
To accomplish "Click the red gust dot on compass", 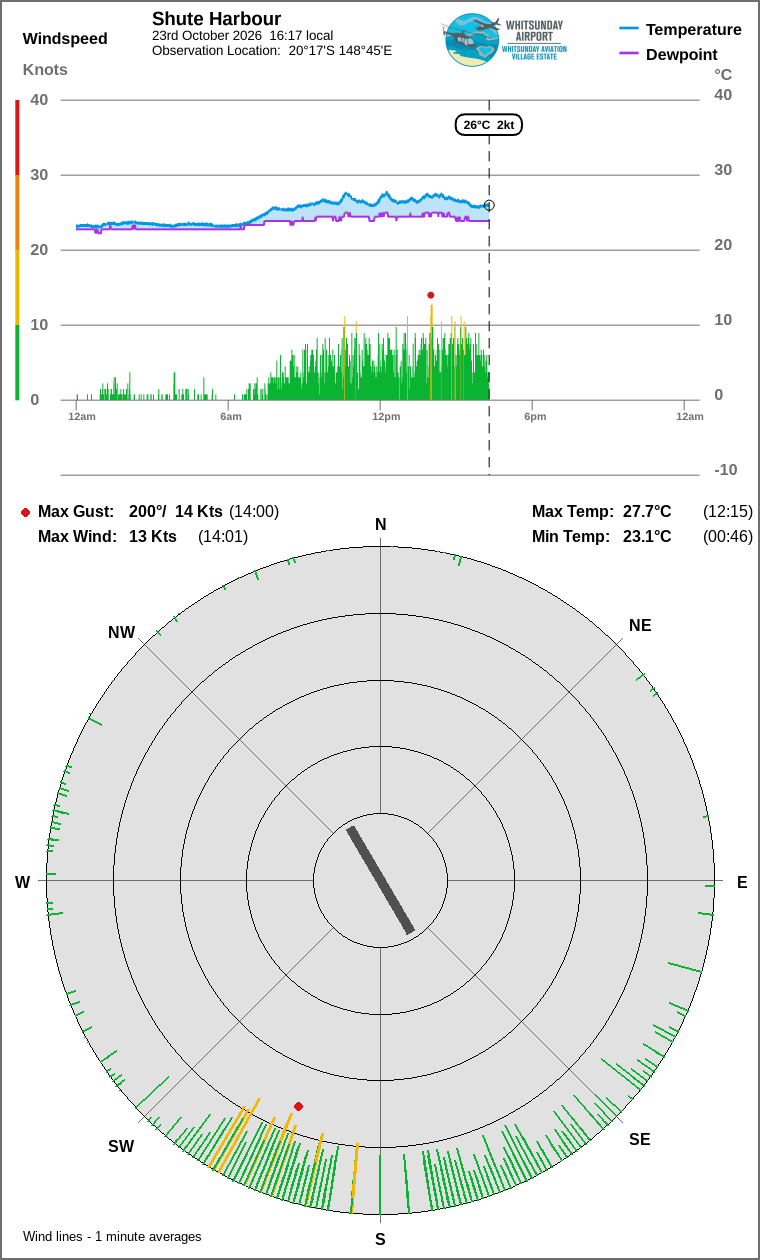I will 298,1106.
